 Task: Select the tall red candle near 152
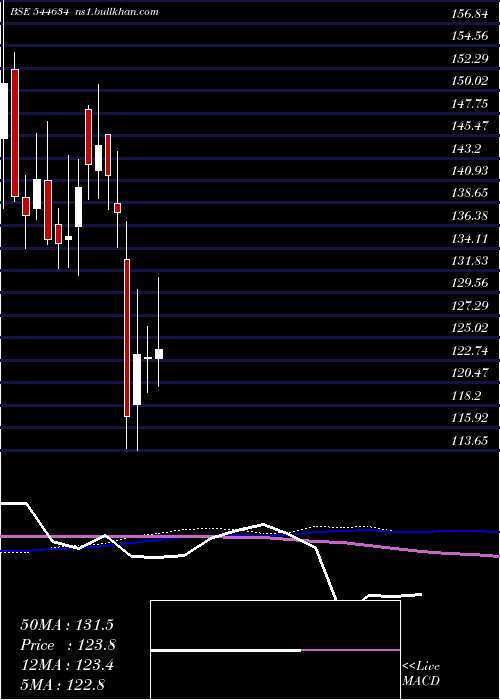[x=15, y=133]
